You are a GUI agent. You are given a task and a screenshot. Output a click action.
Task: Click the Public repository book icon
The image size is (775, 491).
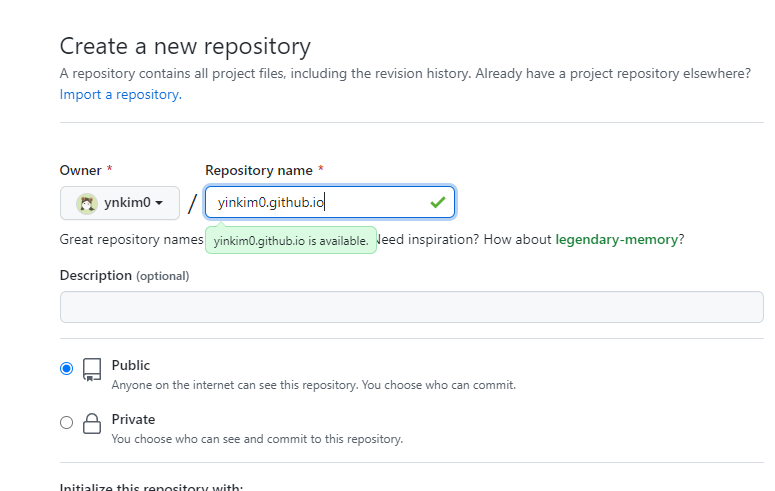coord(92,370)
